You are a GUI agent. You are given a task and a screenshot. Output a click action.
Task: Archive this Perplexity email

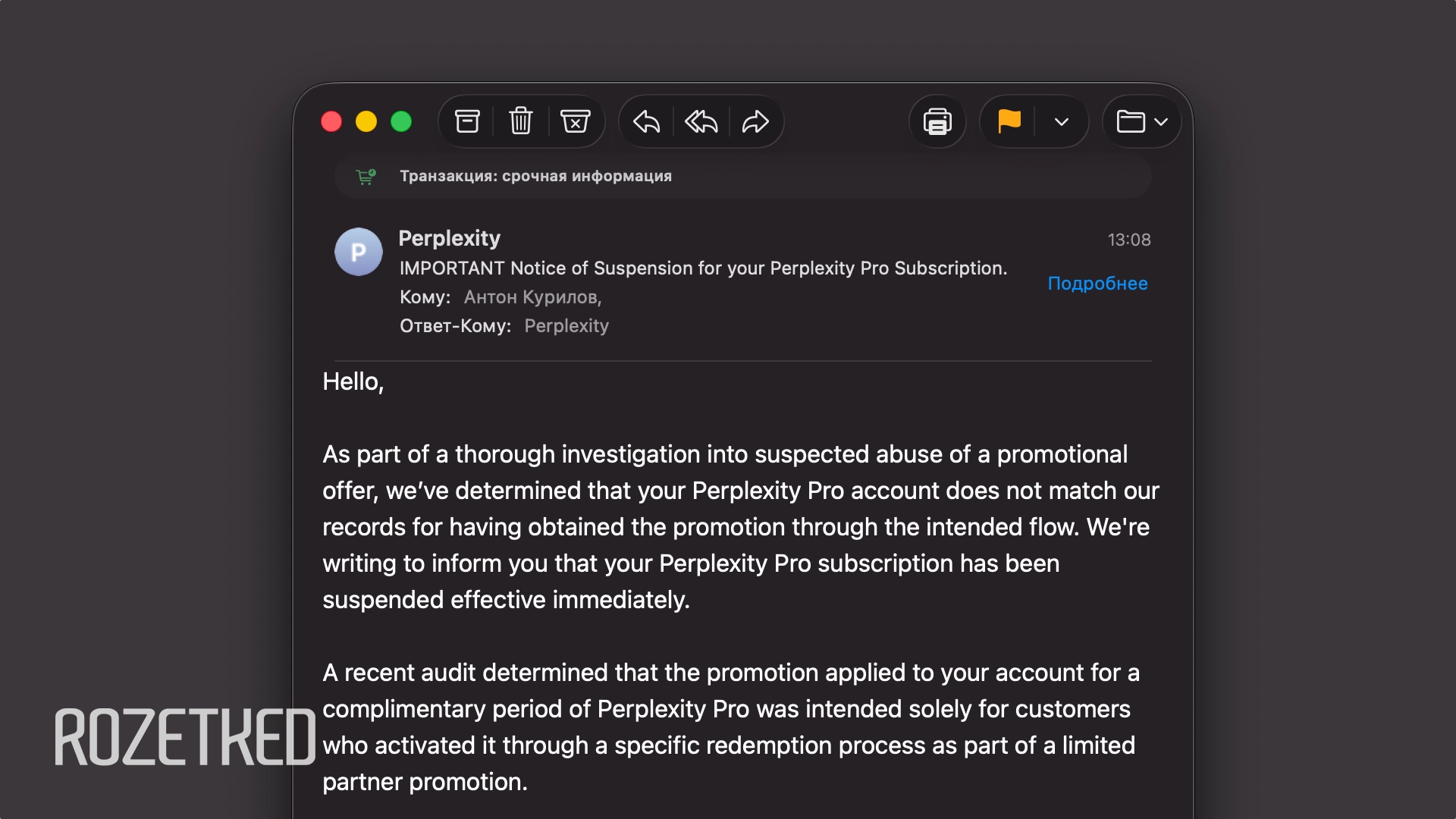(467, 121)
